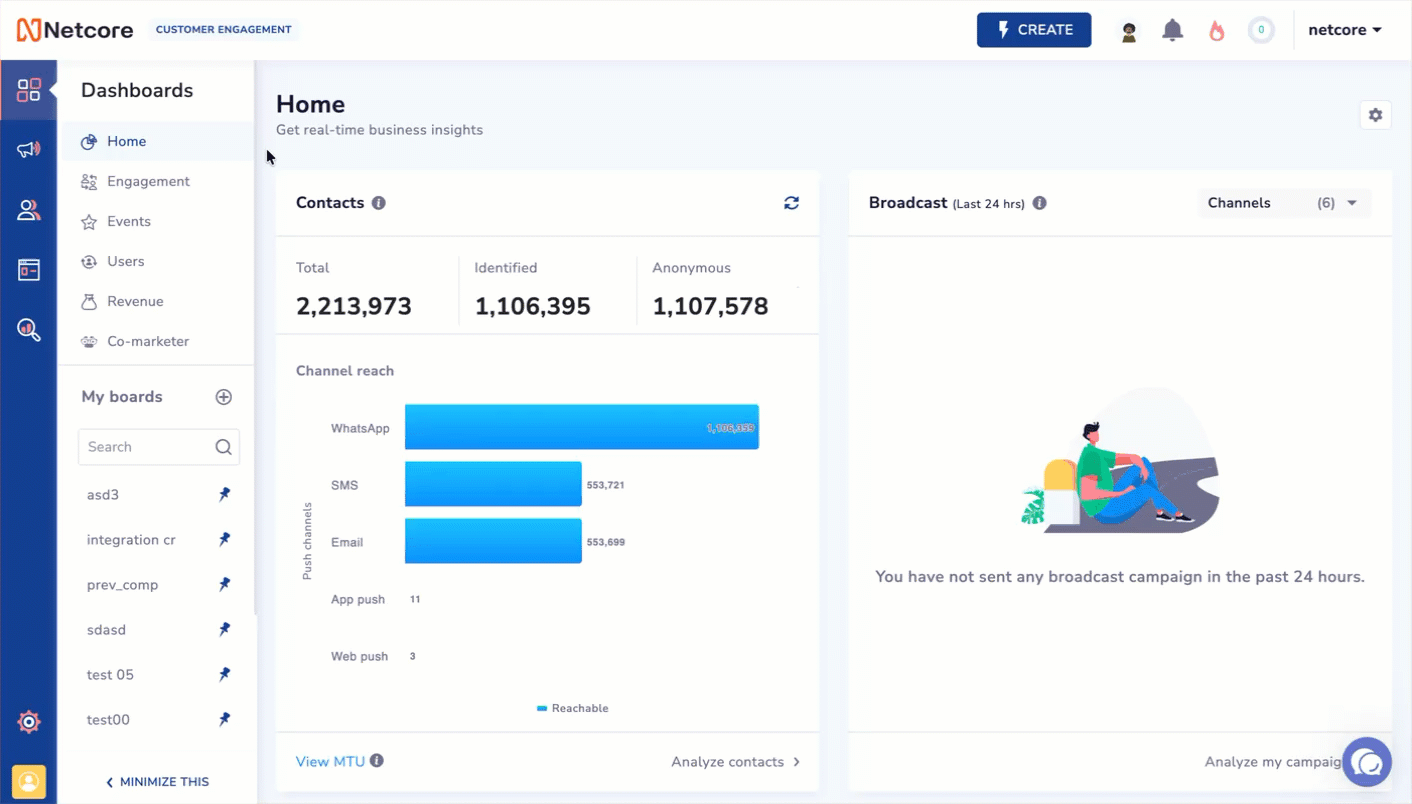Refresh the Contacts widget
Image resolution: width=1412 pixels, height=804 pixels.
point(791,203)
